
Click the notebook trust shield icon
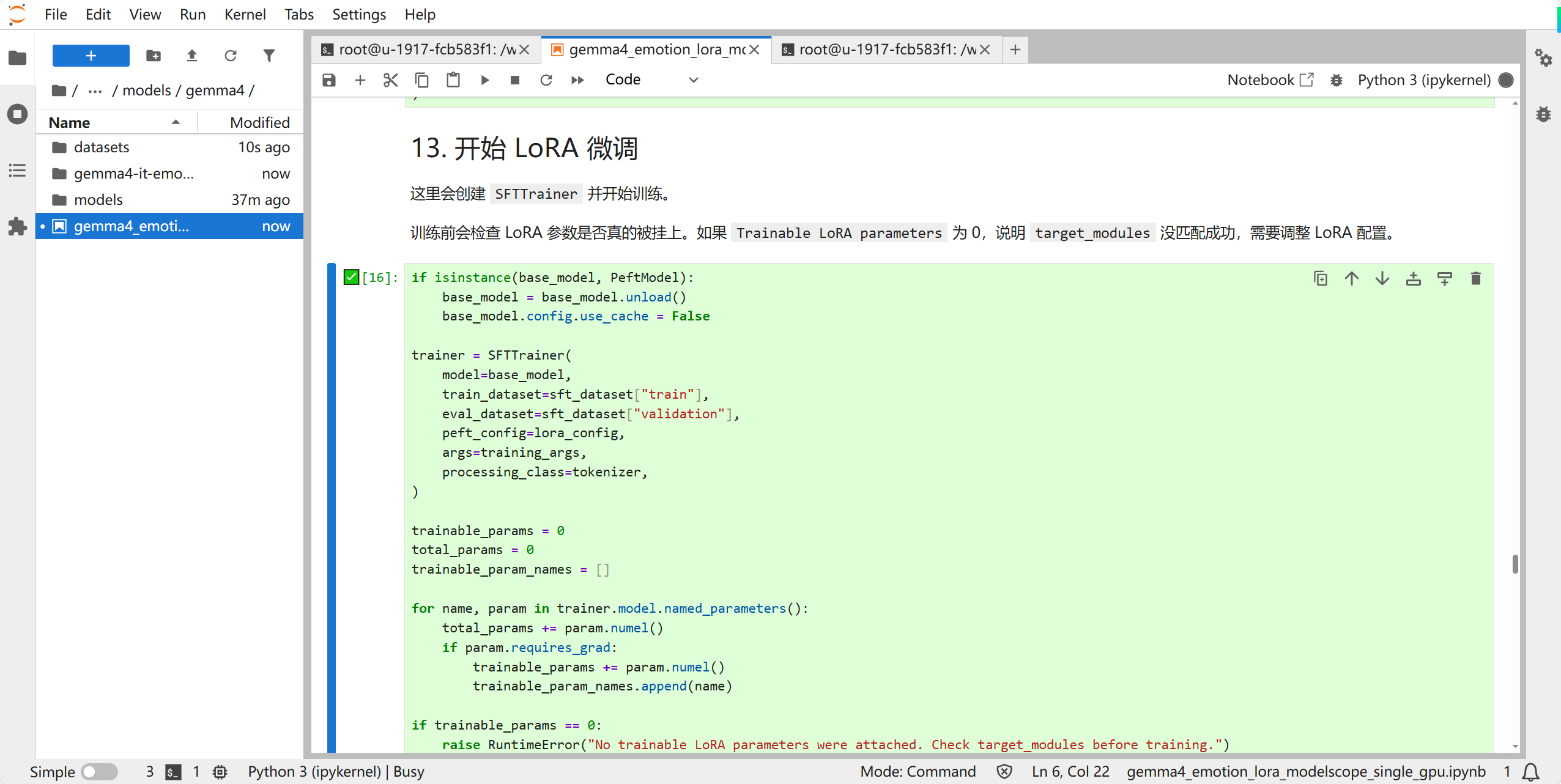(x=1004, y=772)
